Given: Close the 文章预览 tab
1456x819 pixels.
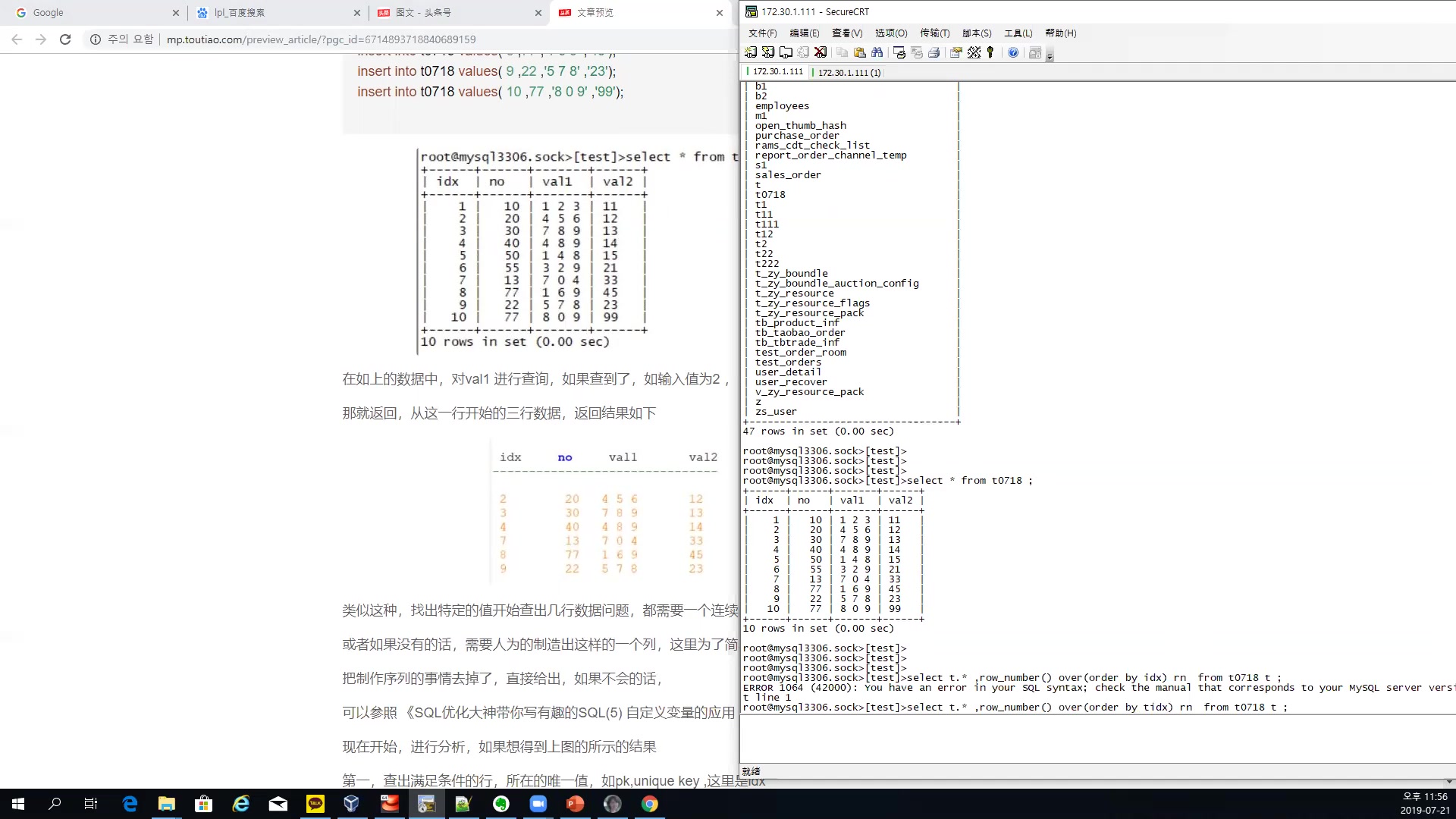Looking at the screenshot, I should [720, 13].
